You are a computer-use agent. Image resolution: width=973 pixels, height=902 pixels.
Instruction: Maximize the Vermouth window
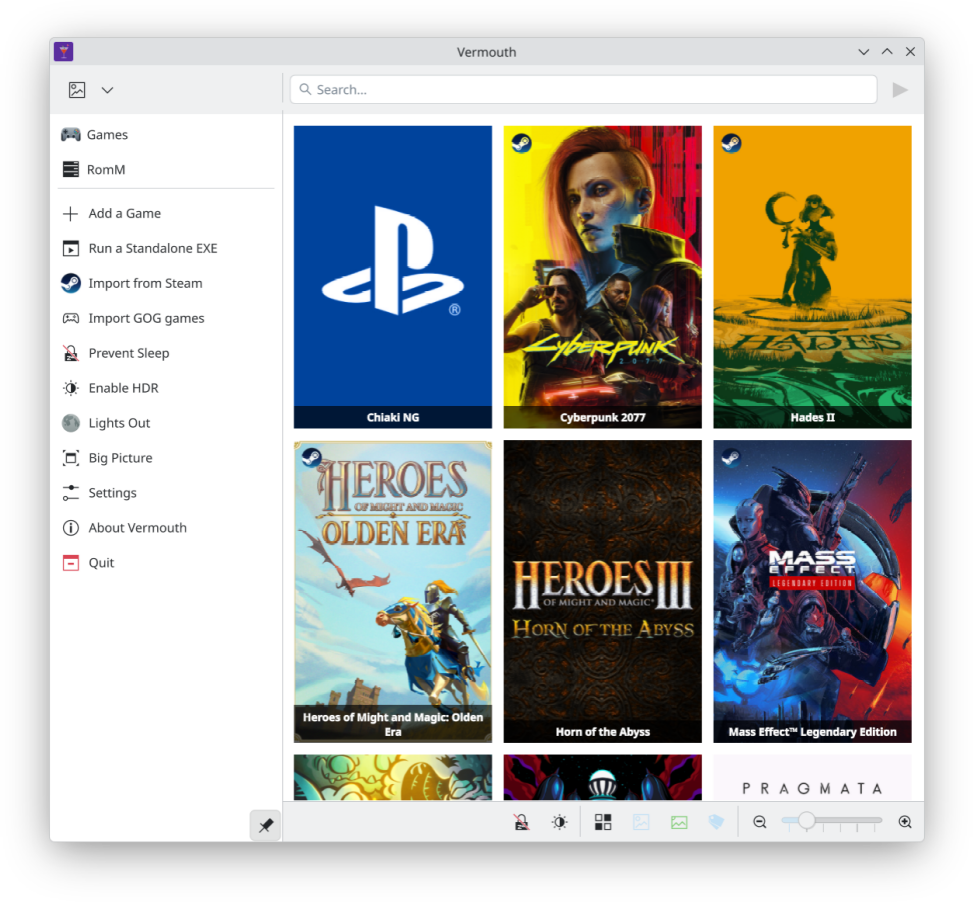click(x=887, y=51)
